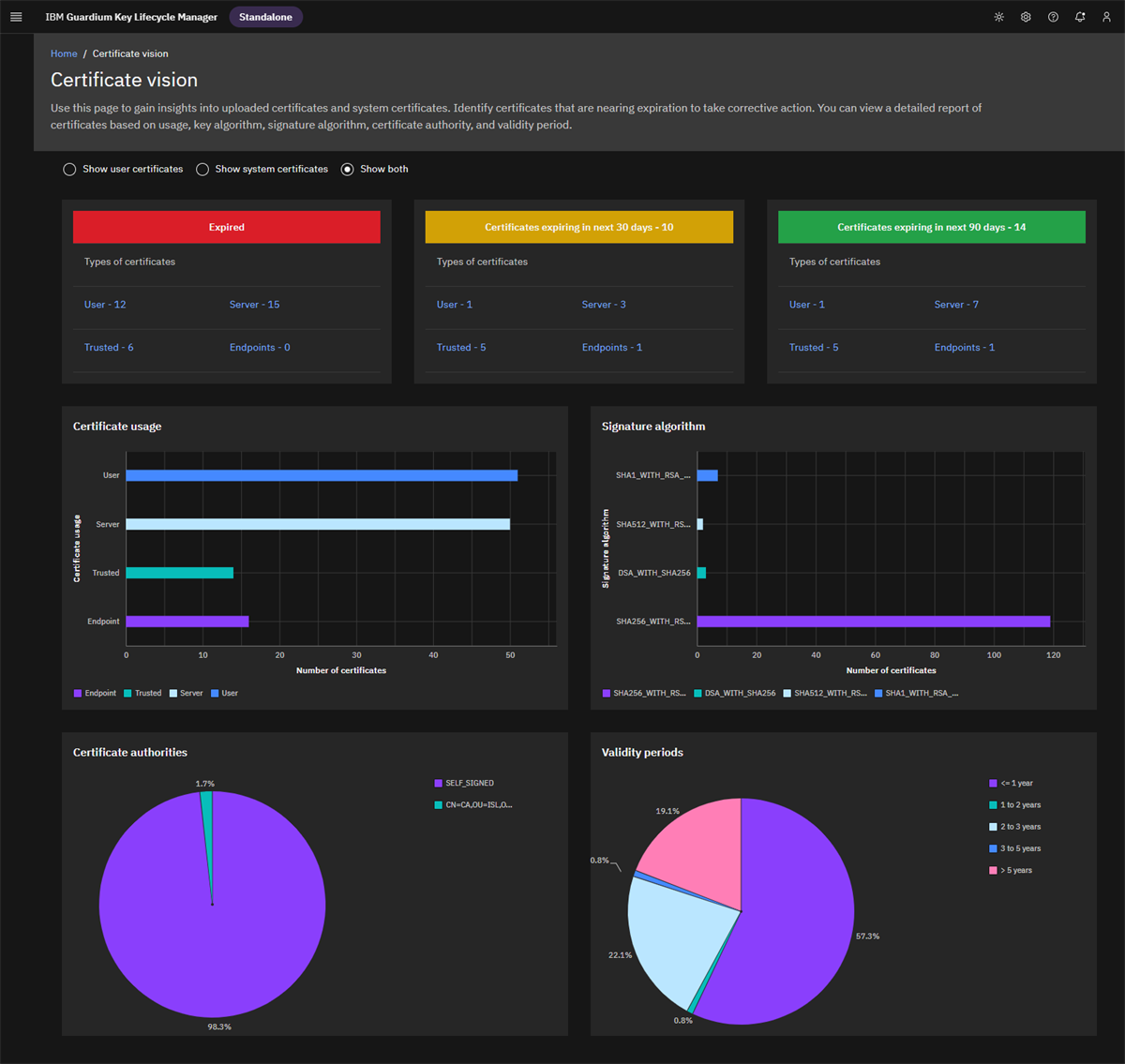Click the Standalone label in the header

point(265,16)
